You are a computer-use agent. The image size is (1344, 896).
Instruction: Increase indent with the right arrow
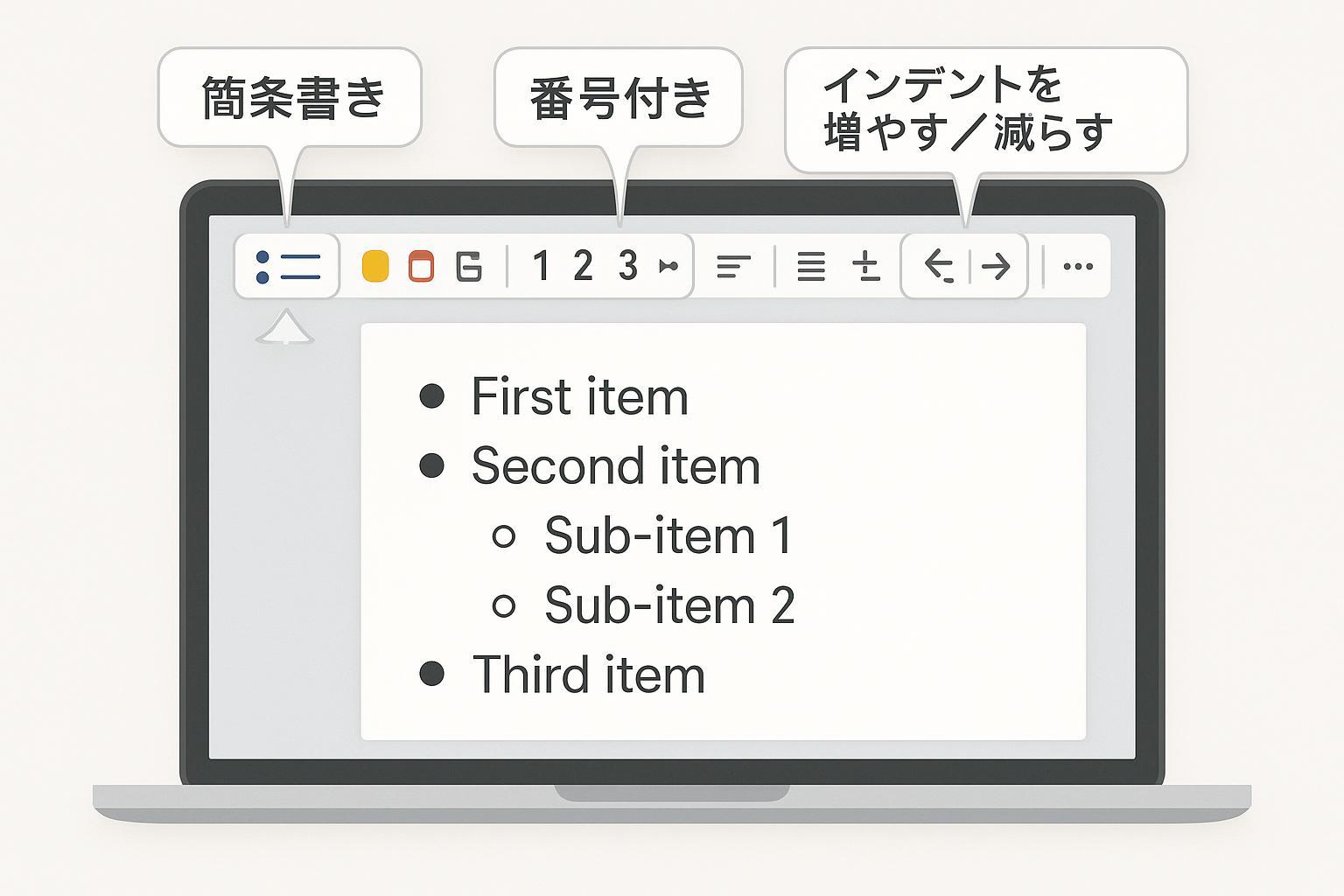tap(996, 266)
